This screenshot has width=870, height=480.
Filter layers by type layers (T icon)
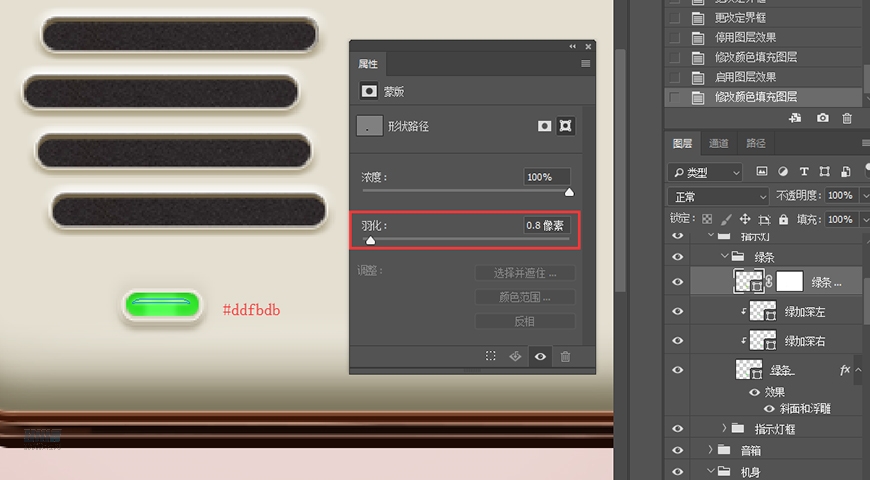click(x=804, y=172)
